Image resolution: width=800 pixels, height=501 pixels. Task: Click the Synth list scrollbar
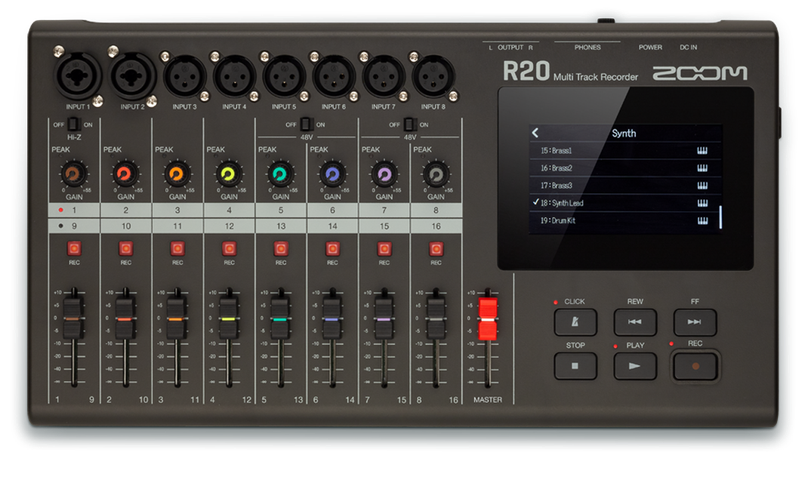pyautogui.click(x=720, y=216)
